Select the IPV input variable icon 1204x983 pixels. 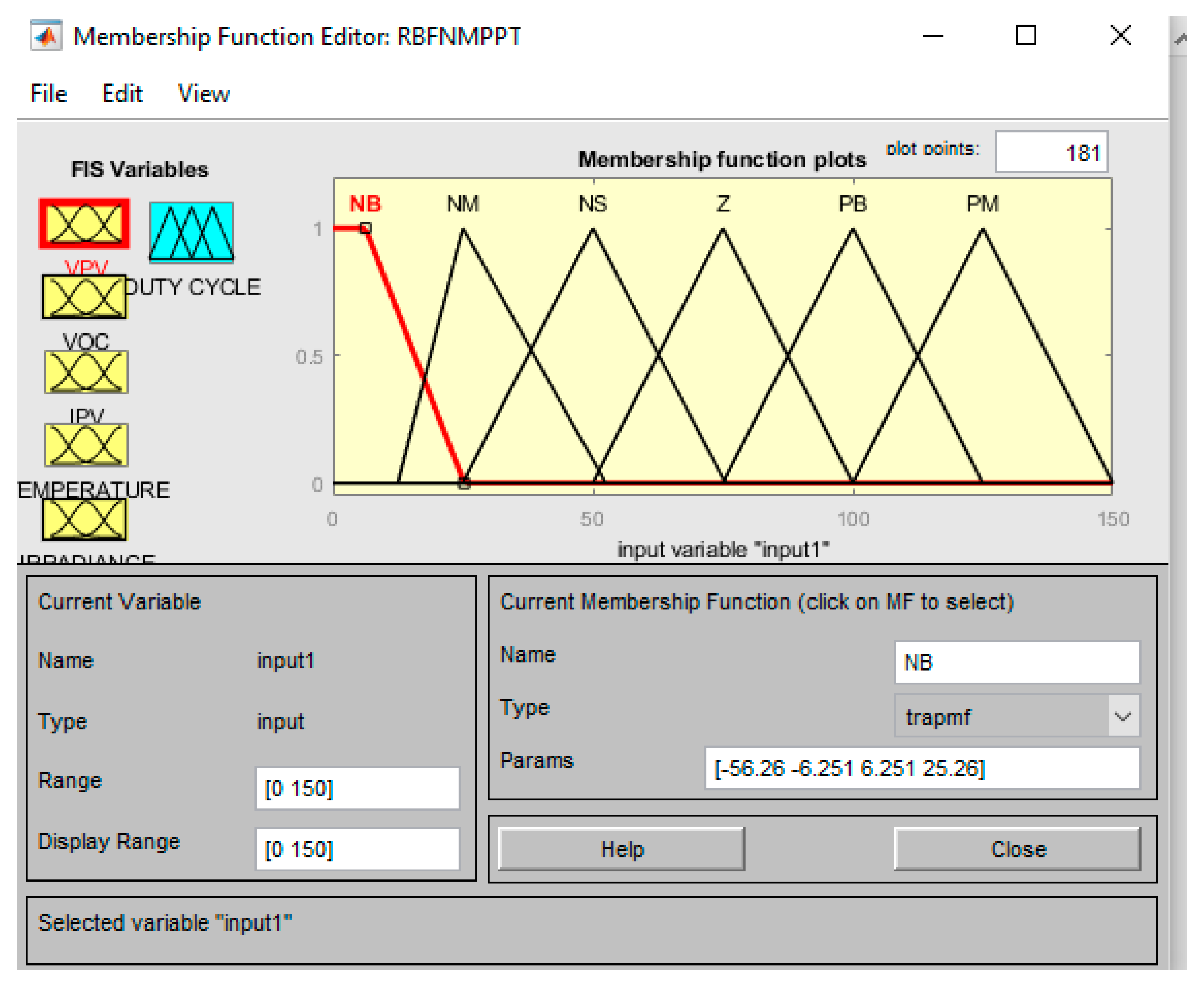click(86, 372)
